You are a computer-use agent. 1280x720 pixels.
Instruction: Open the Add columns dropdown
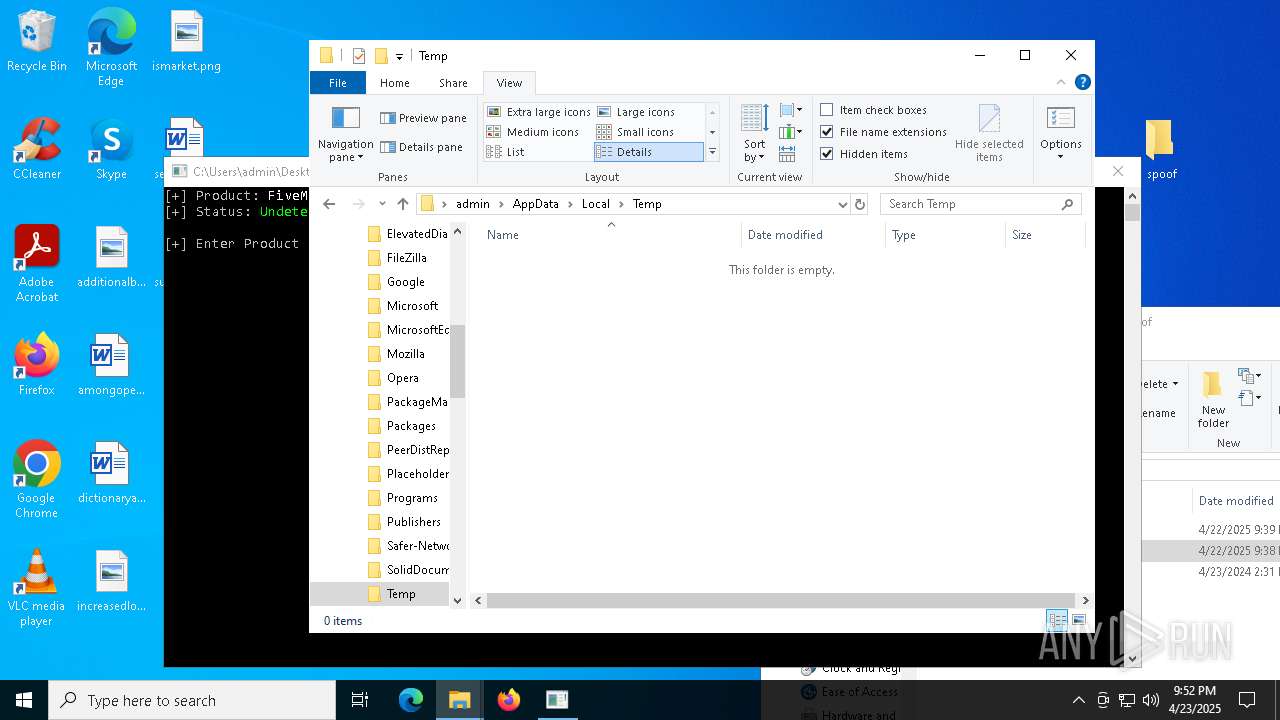tap(791, 132)
